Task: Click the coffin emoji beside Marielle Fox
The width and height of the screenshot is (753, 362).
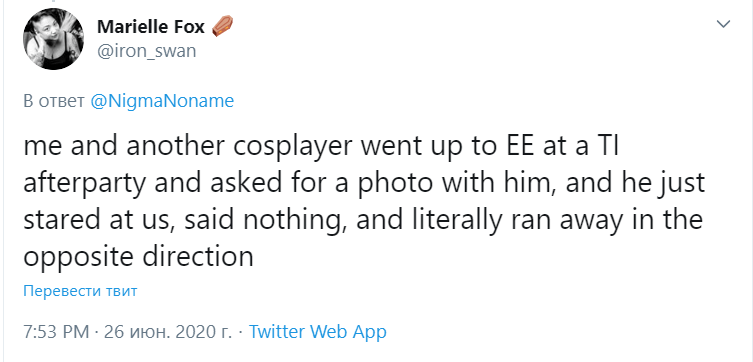Action: (x=222, y=26)
